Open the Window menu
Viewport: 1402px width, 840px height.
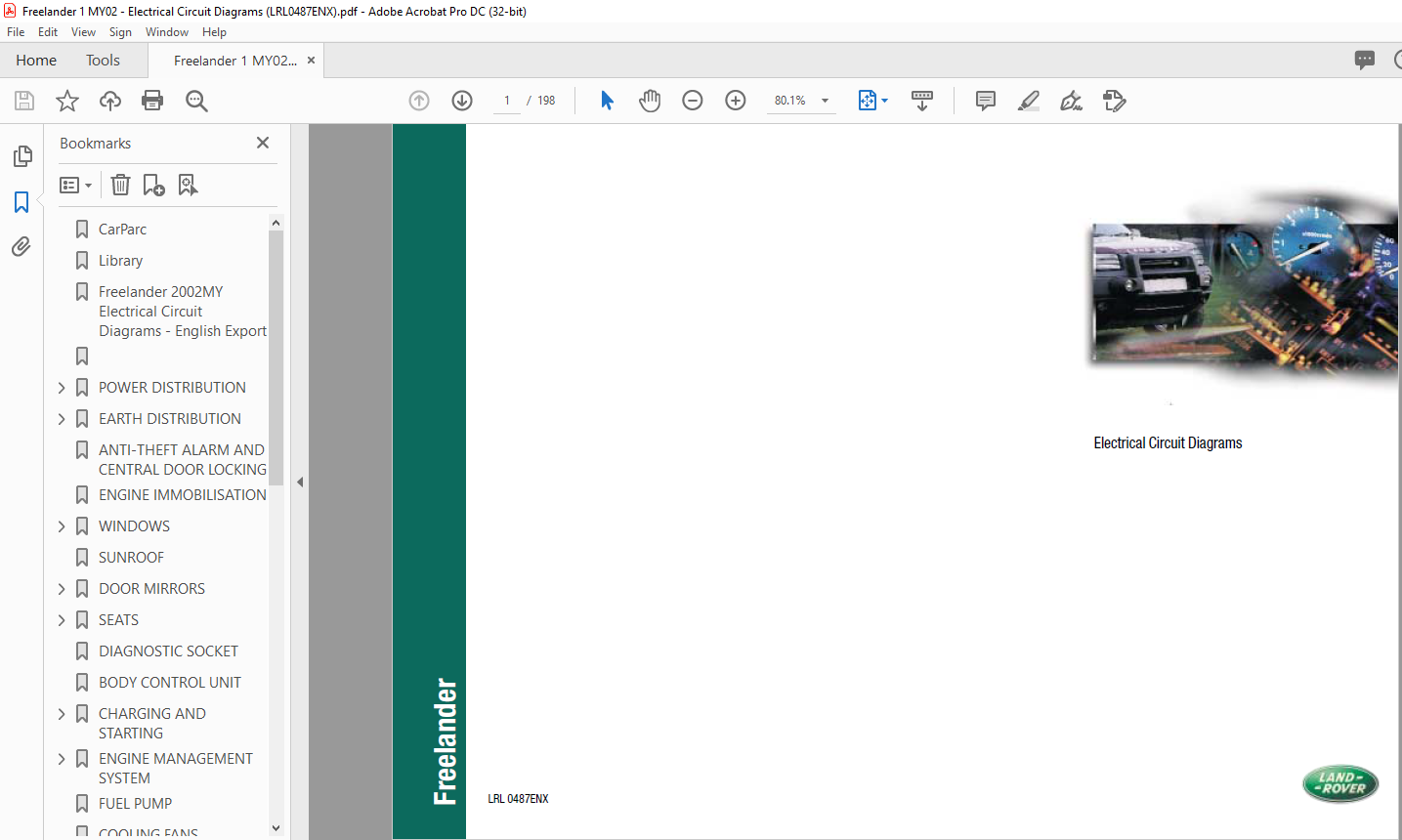167,32
